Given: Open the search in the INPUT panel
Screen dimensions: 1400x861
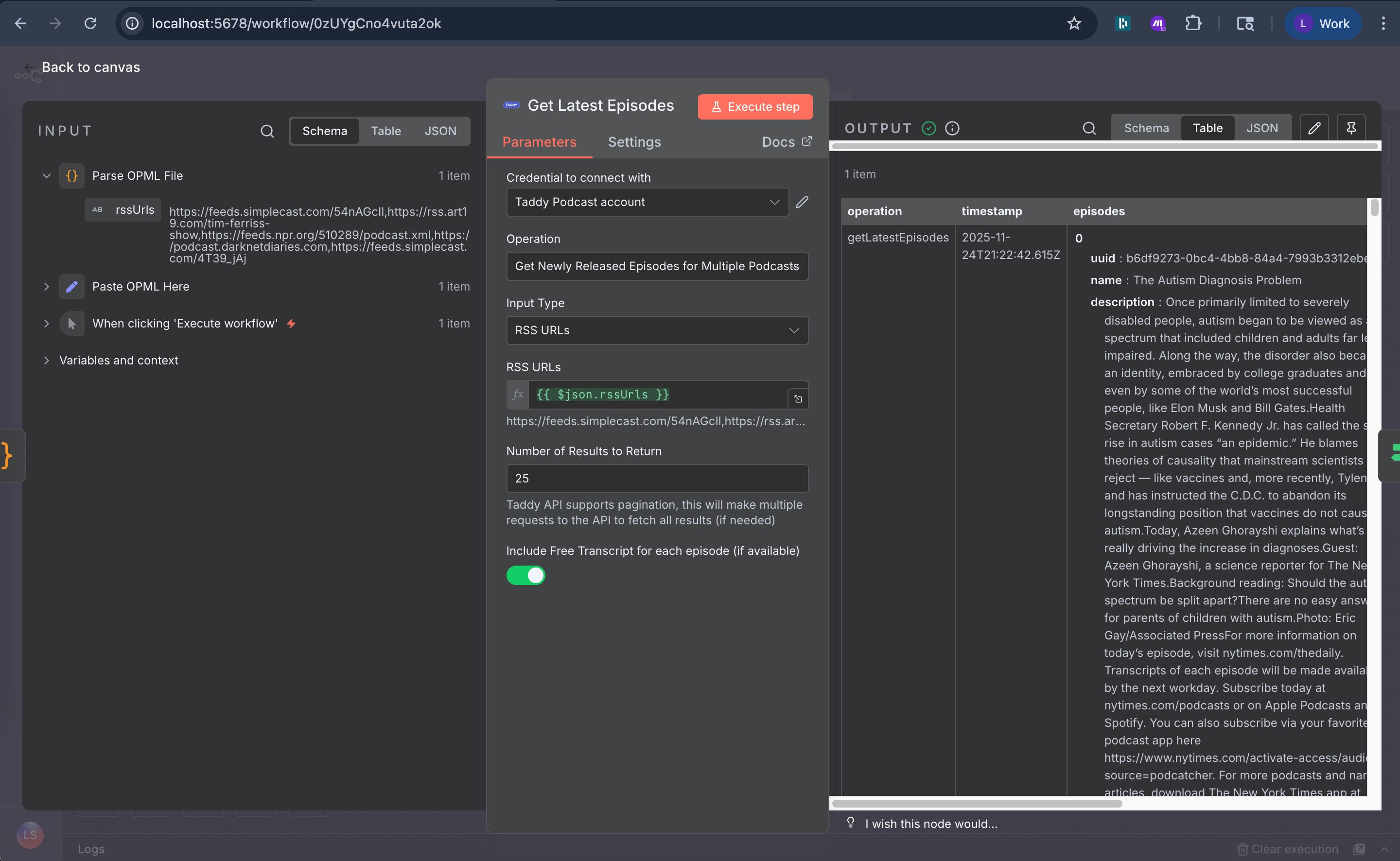Looking at the screenshot, I should [x=267, y=131].
